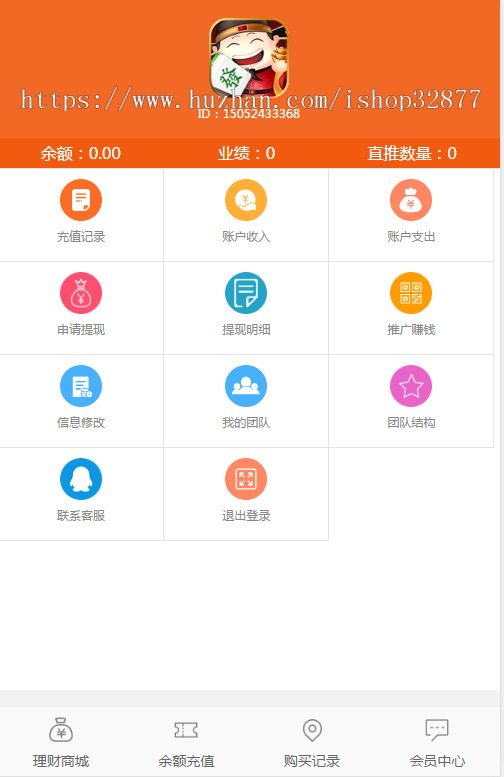Click the 推广赚钱 label text

point(411,330)
